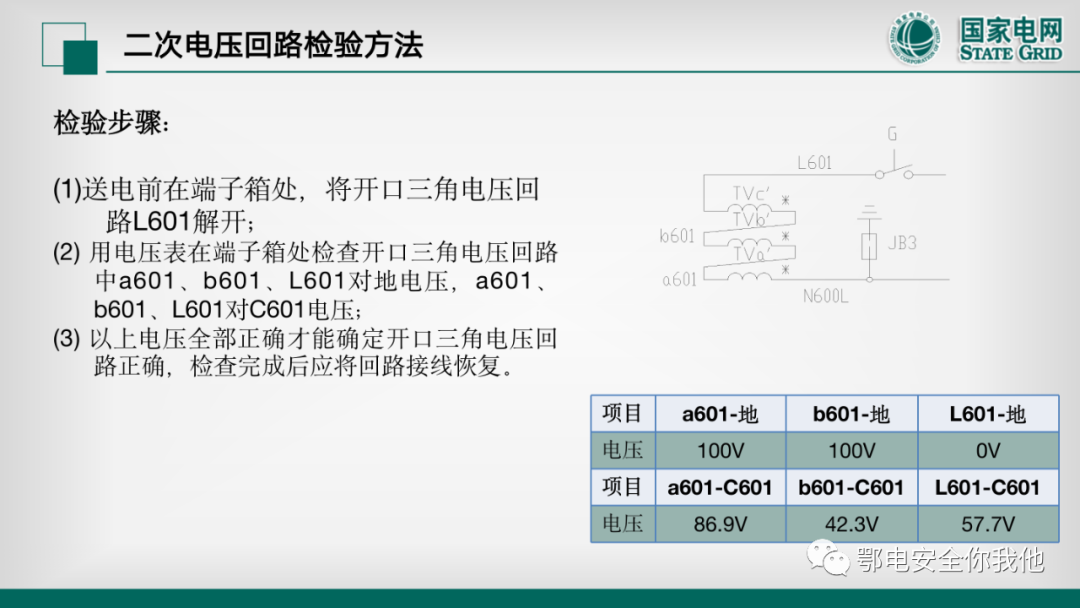Click the connection node on line N600L
This screenshot has width=1080, height=608.
[869, 279]
